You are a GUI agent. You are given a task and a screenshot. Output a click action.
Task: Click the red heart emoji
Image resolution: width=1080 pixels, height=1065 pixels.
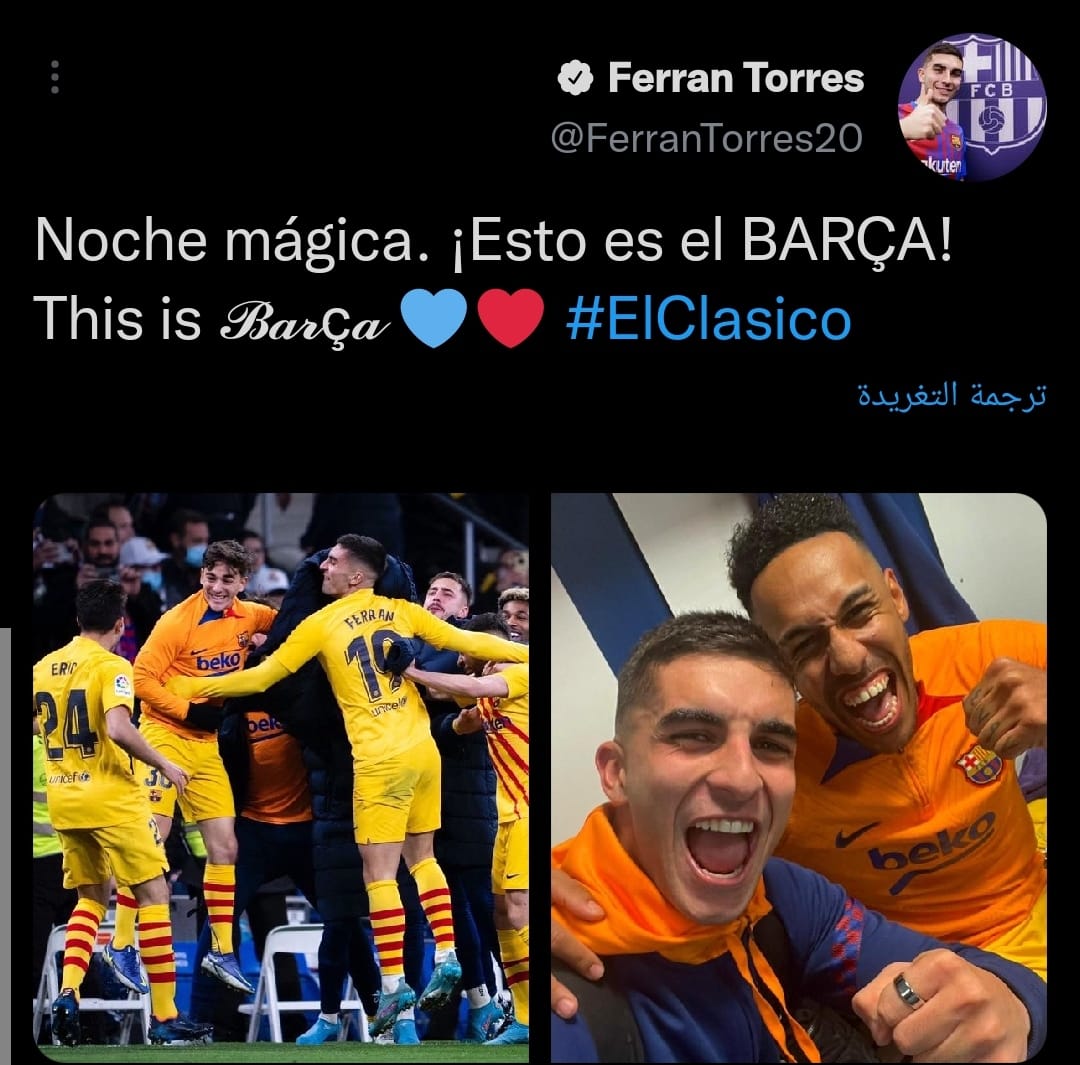510,318
